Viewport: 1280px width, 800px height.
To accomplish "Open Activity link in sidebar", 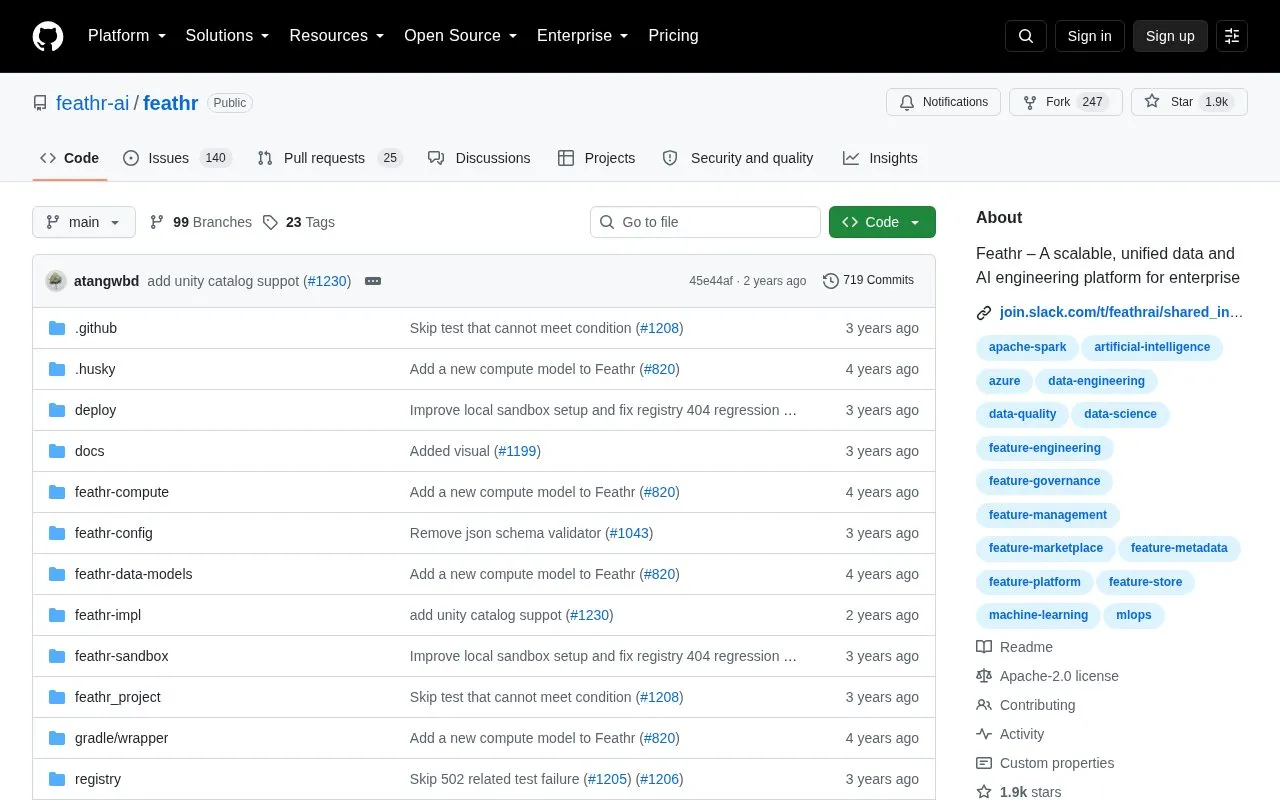I will [1010, 734].
